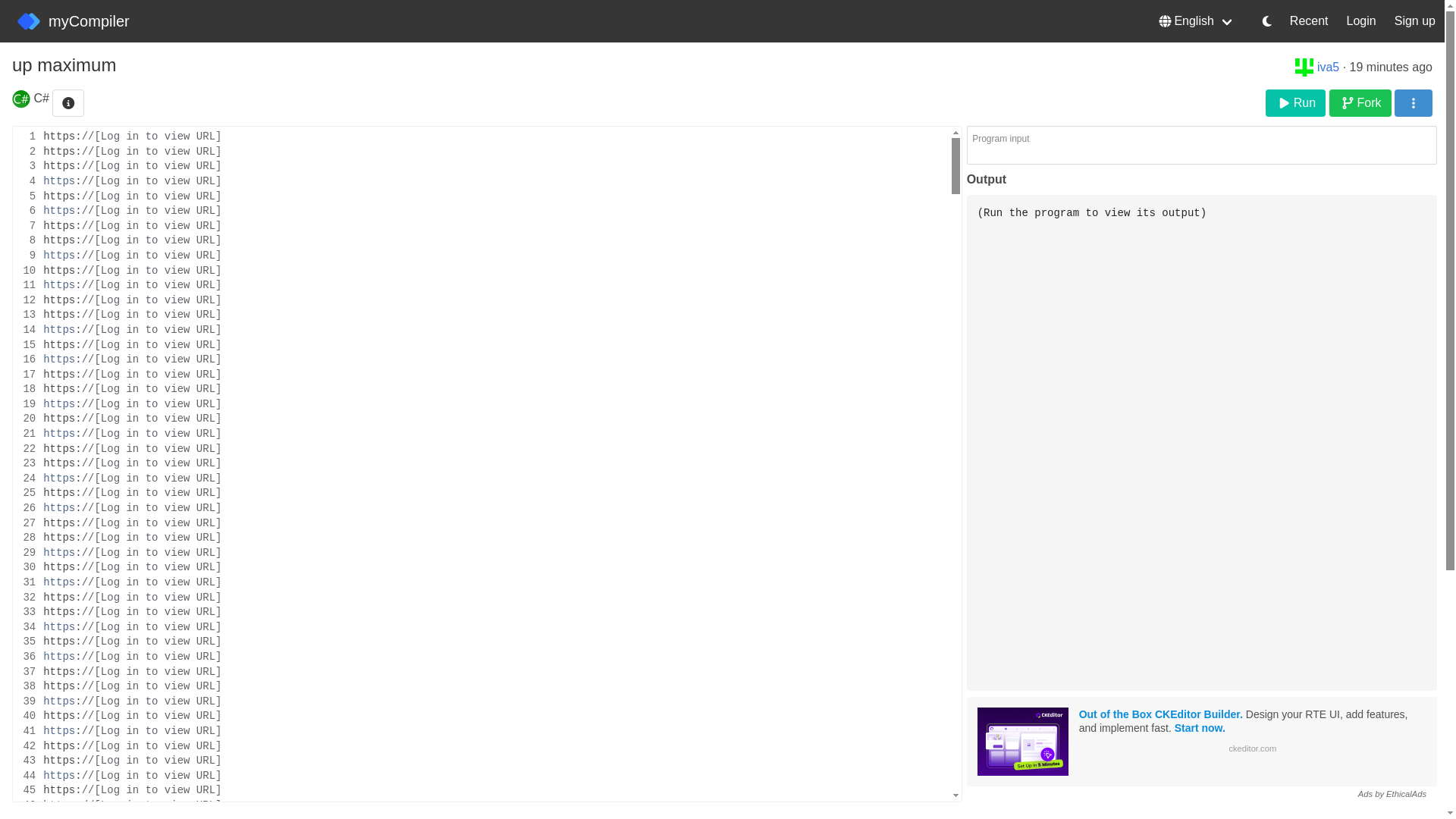Click the myCompiler logo icon
1456x819 pixels.
pos(29,21)
